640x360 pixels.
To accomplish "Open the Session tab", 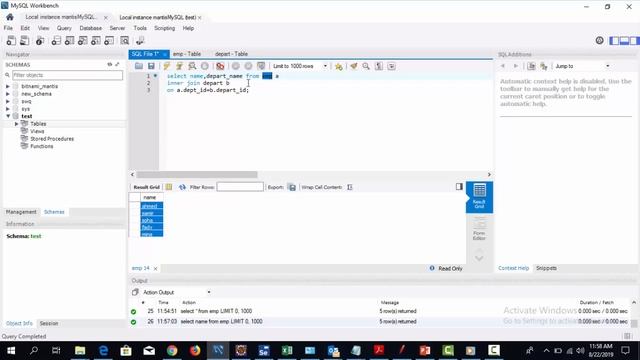I will pos(49,323).
